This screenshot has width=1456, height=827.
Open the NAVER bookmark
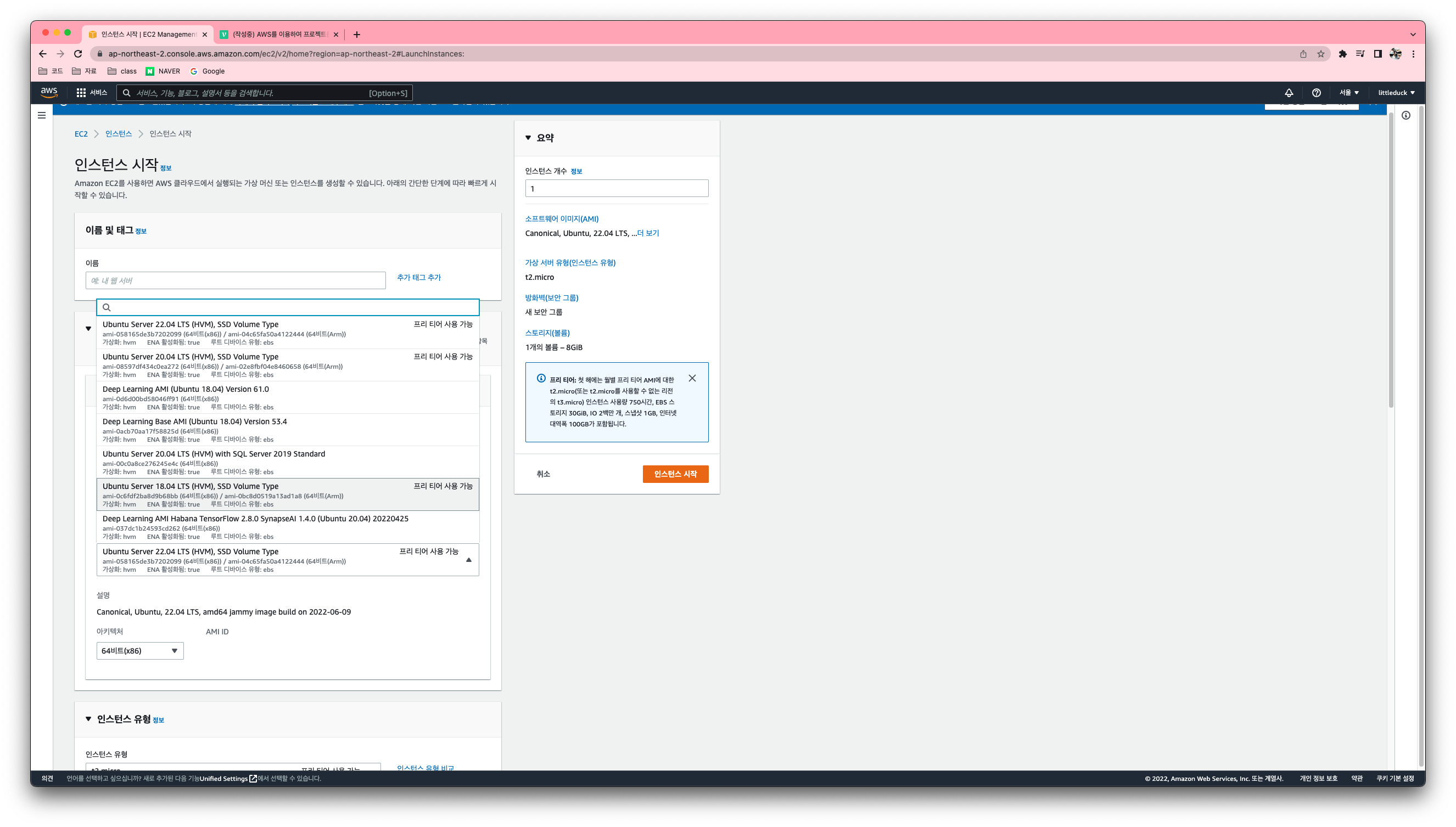pos(163,71)
